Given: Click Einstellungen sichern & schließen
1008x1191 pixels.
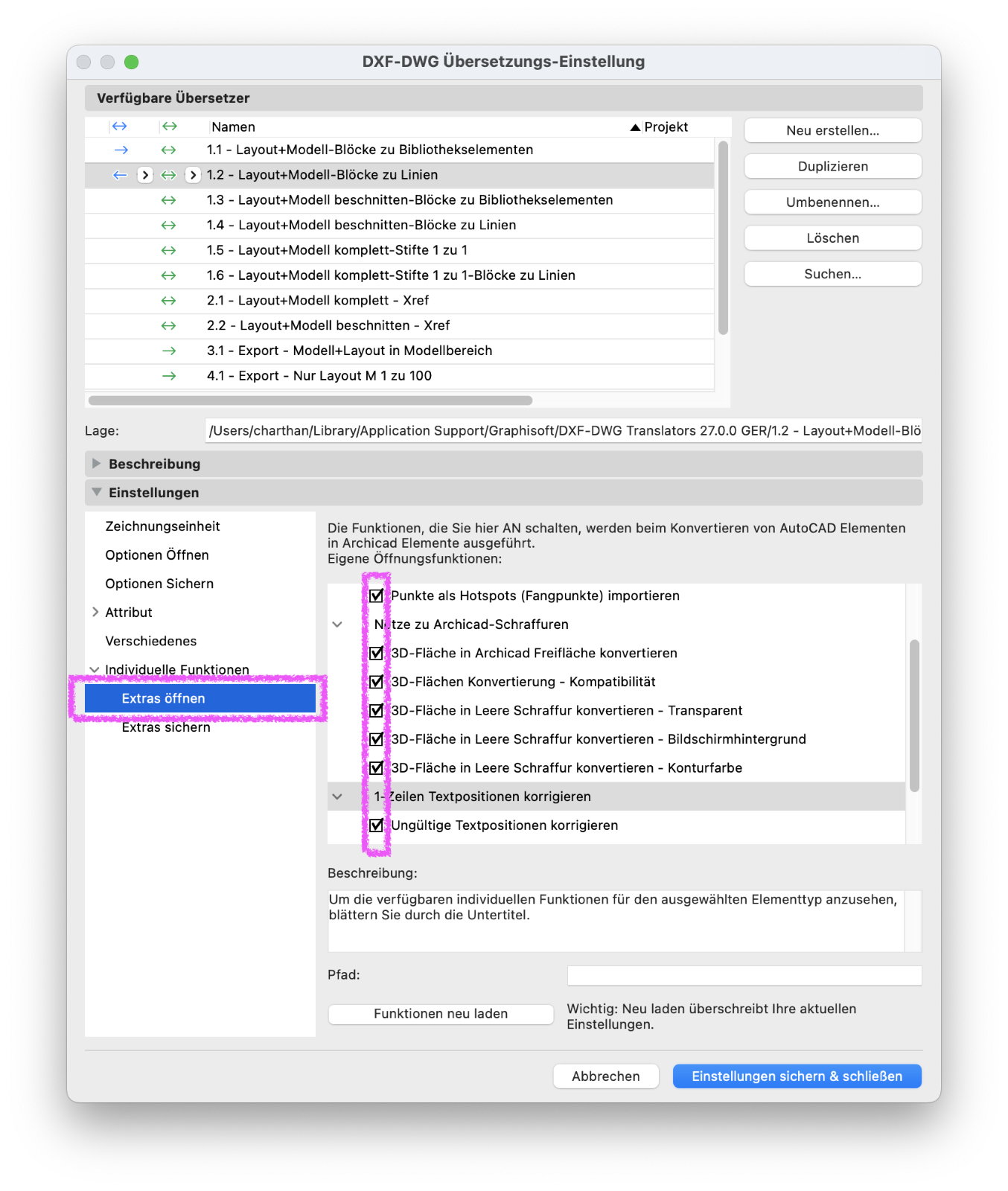Looking at the screenshot, I should [x=797, y=1076].
